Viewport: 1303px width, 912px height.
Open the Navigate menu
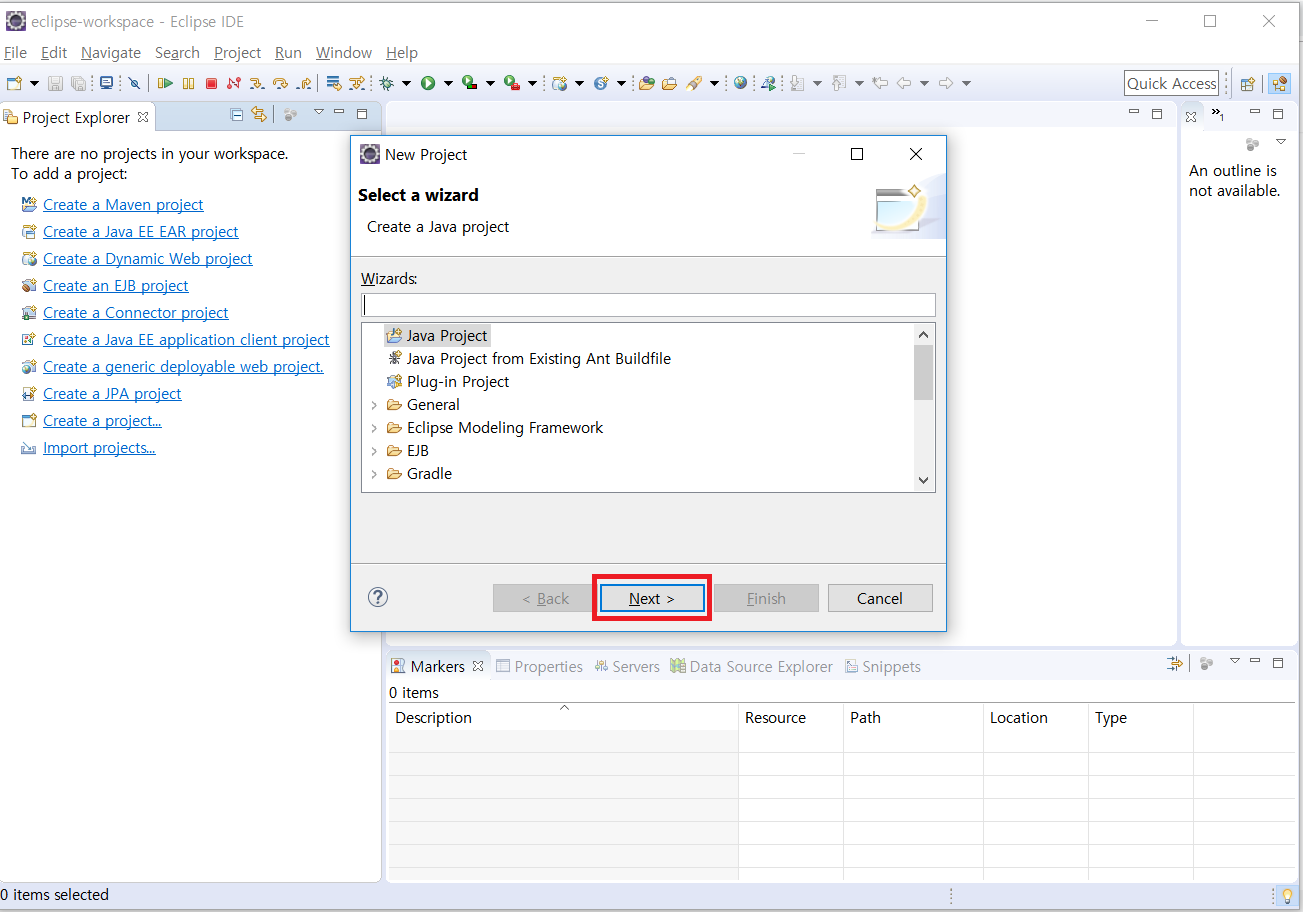111,53
